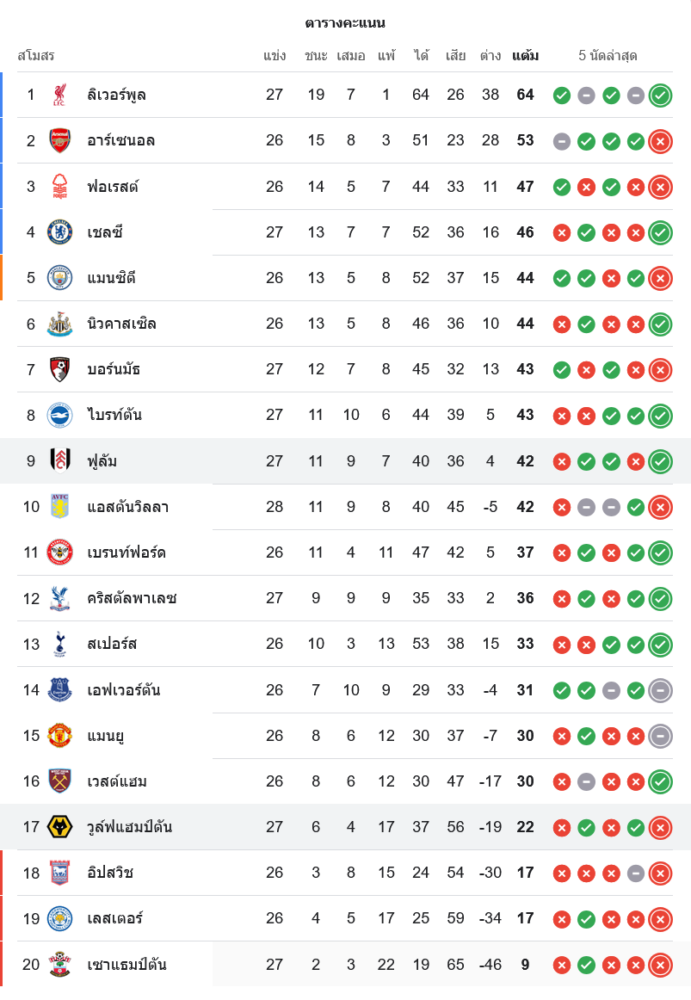Click the Everton club crest icon
The height and width of the screenshot is (1000, 691).
[x=60, y=690]
